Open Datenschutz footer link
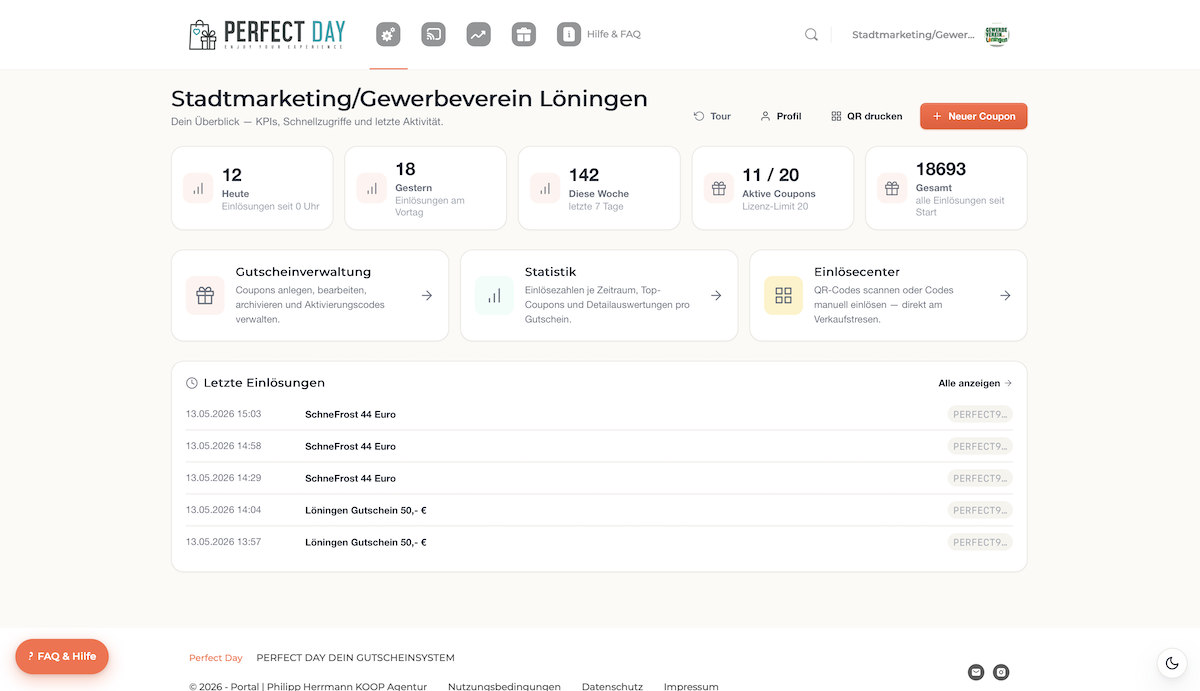 point(612,686)
